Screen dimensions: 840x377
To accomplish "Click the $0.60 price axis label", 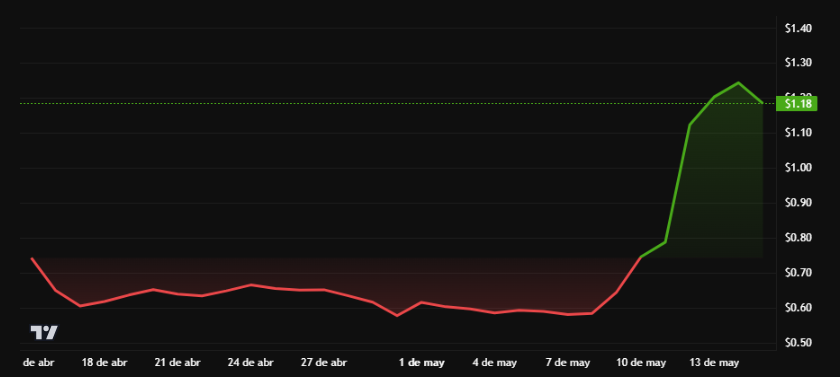I will [x=799, y=308].
